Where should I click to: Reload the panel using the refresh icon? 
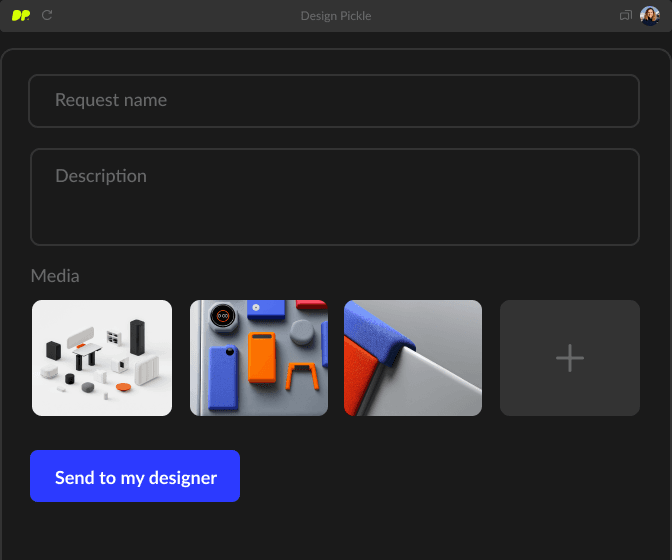pos(47,15)
